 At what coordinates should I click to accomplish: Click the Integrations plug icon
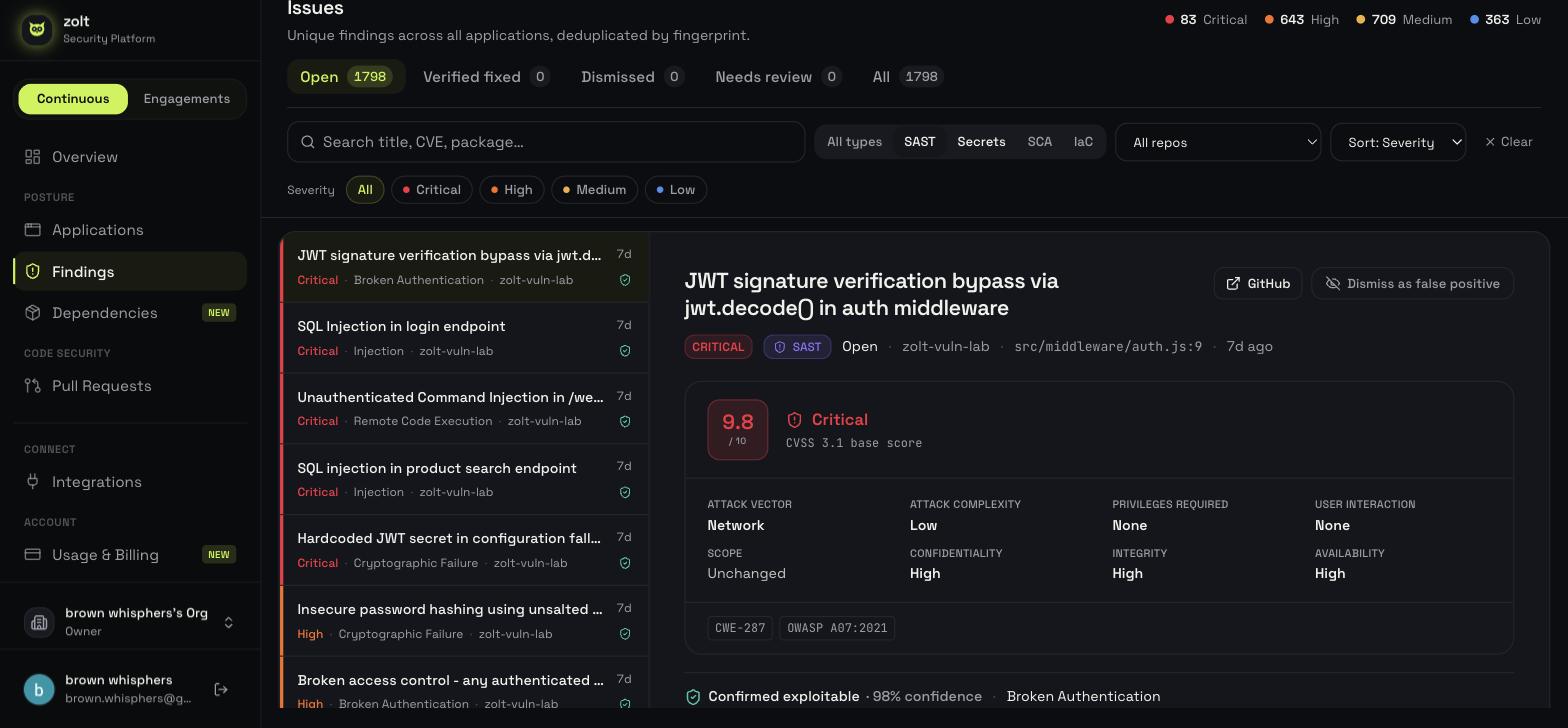coord(33,482)
